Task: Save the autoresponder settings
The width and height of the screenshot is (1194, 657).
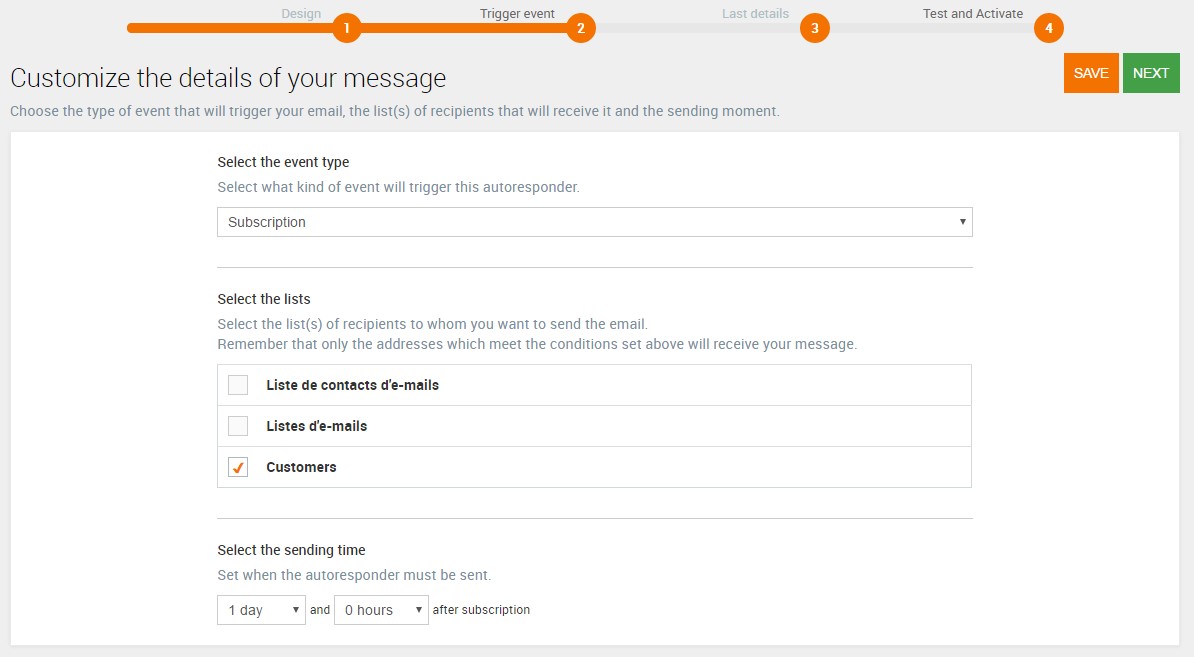Action: tap(1091, 73)
